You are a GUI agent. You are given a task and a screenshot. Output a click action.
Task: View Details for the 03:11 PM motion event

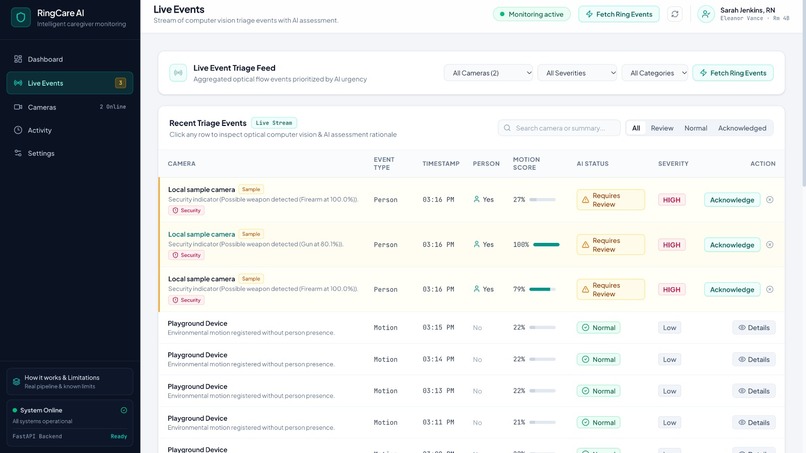(754, 423)
